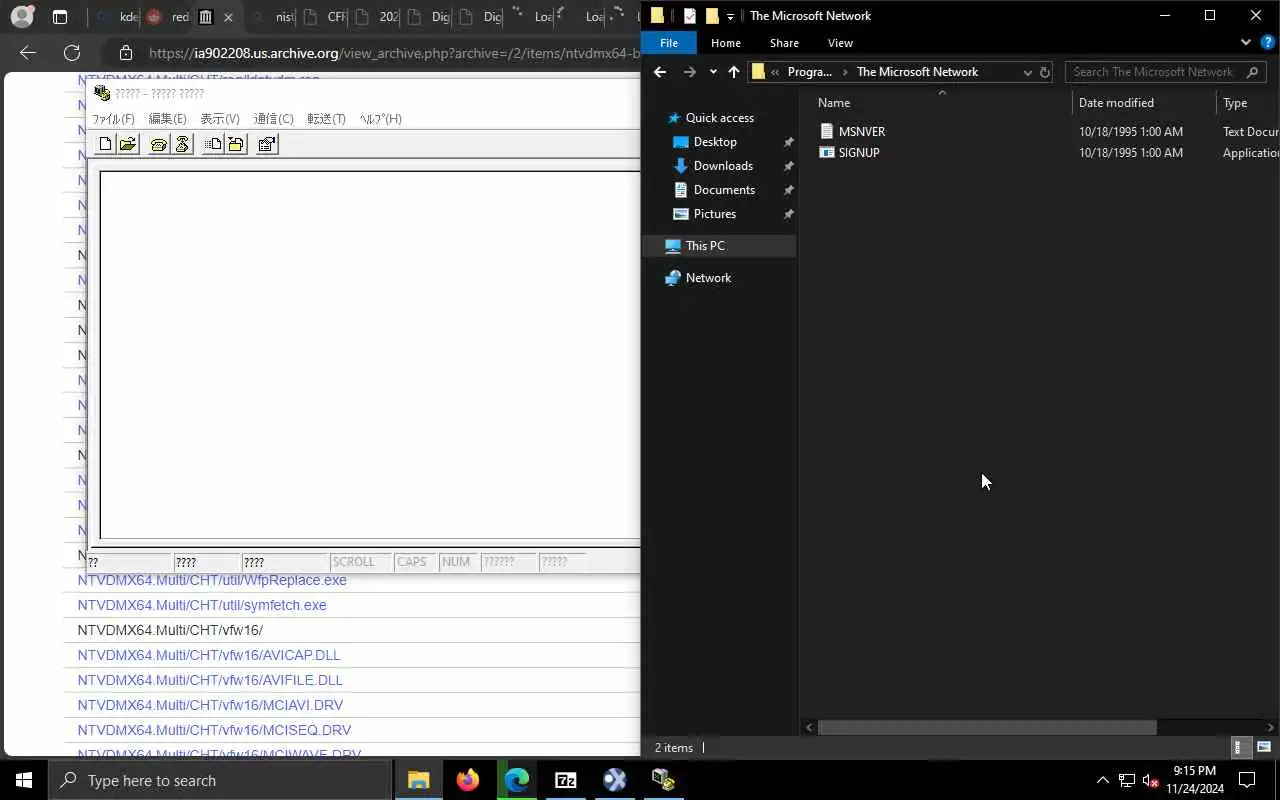Image resolution: width=1280 pixels, height=800 pixels.
Task: Switch to the 'CFF' browser tab
Action: tap(324, 17)
